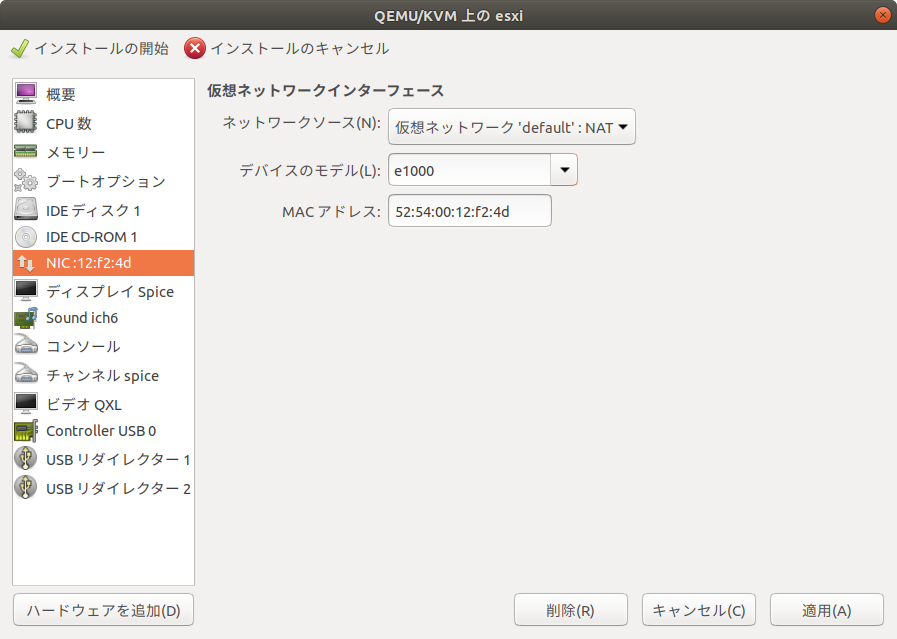Click the 削除(R) button
This screenshot has height=639, width=897.
pos(570,610)
